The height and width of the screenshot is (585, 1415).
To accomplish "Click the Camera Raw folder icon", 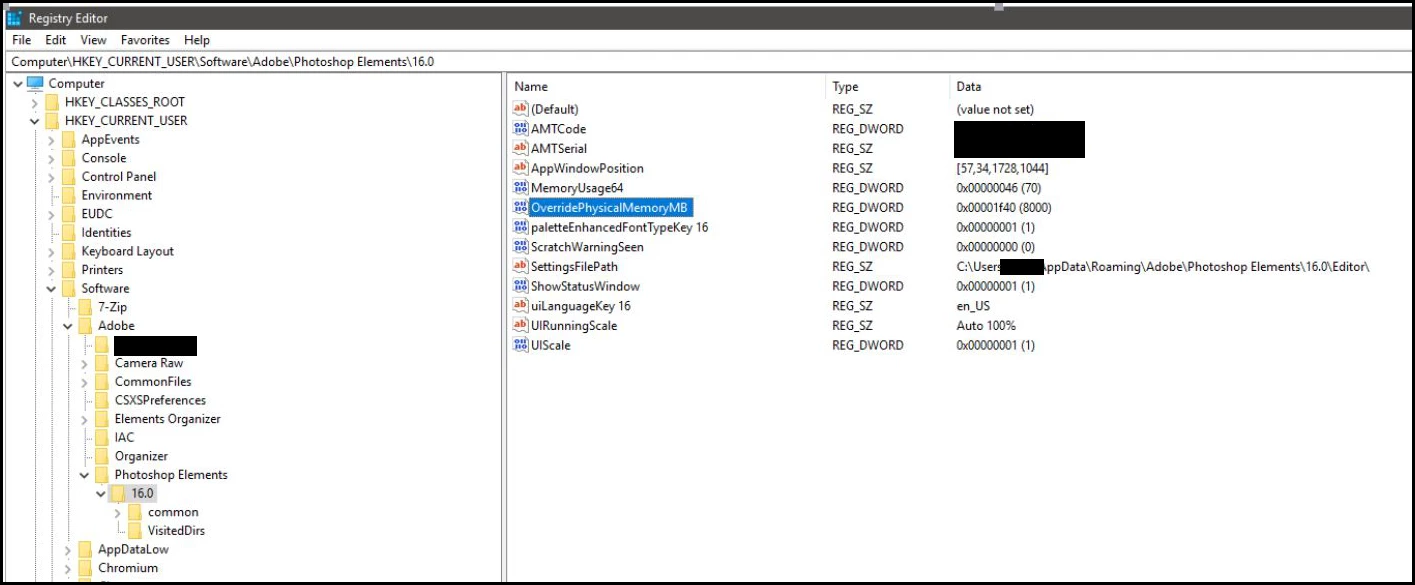I will click(x=102, y=363).
